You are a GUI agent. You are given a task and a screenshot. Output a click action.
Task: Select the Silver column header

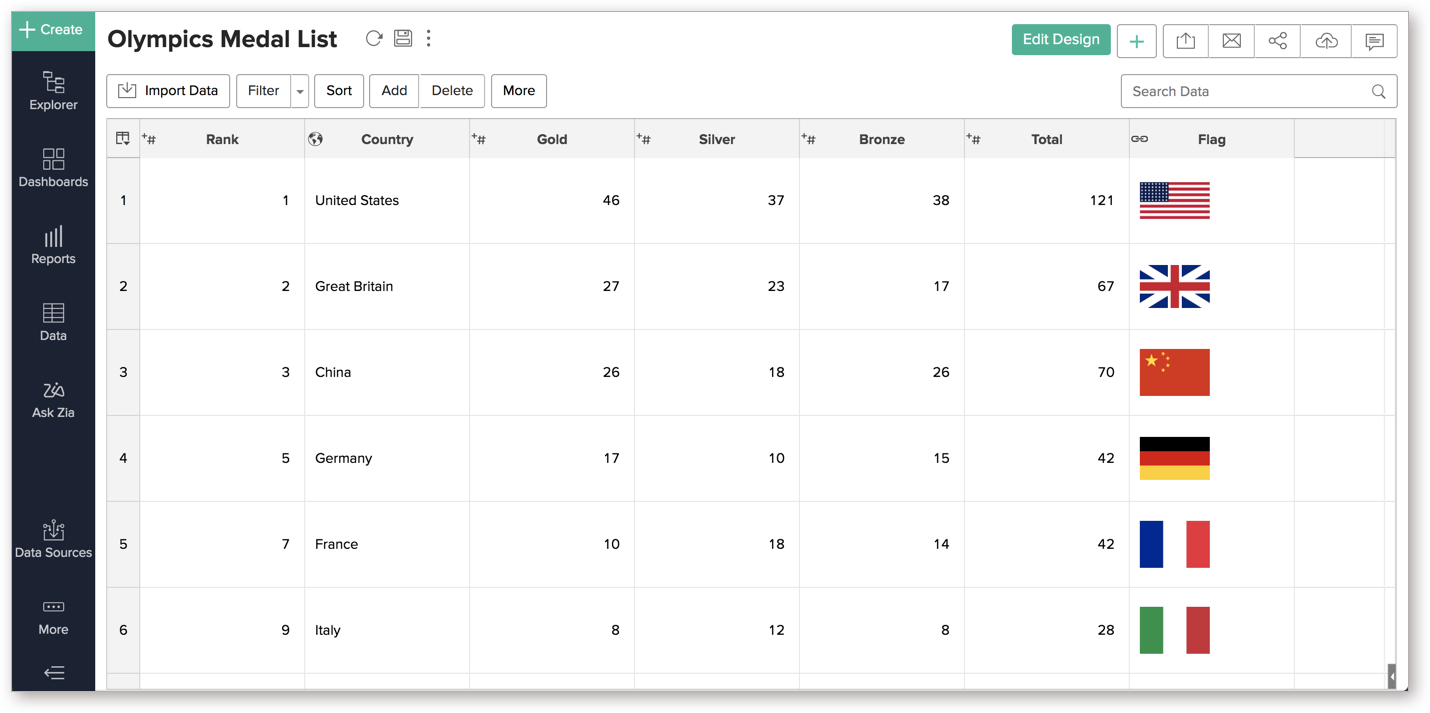point(717,139)
